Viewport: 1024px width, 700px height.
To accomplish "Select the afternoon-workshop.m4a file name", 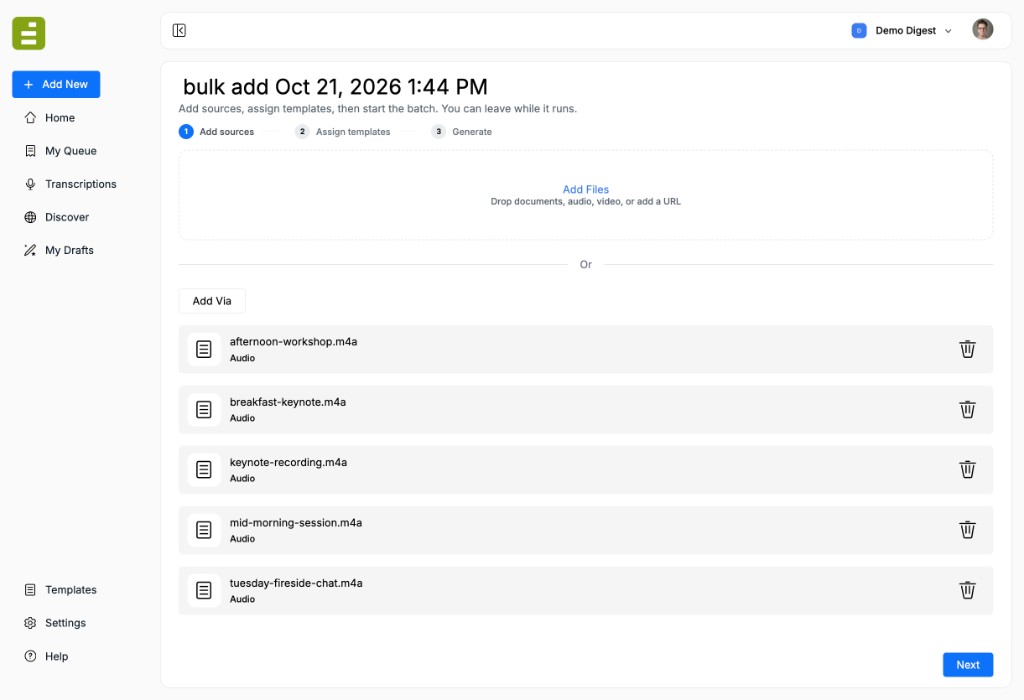I will pos(293,342).
